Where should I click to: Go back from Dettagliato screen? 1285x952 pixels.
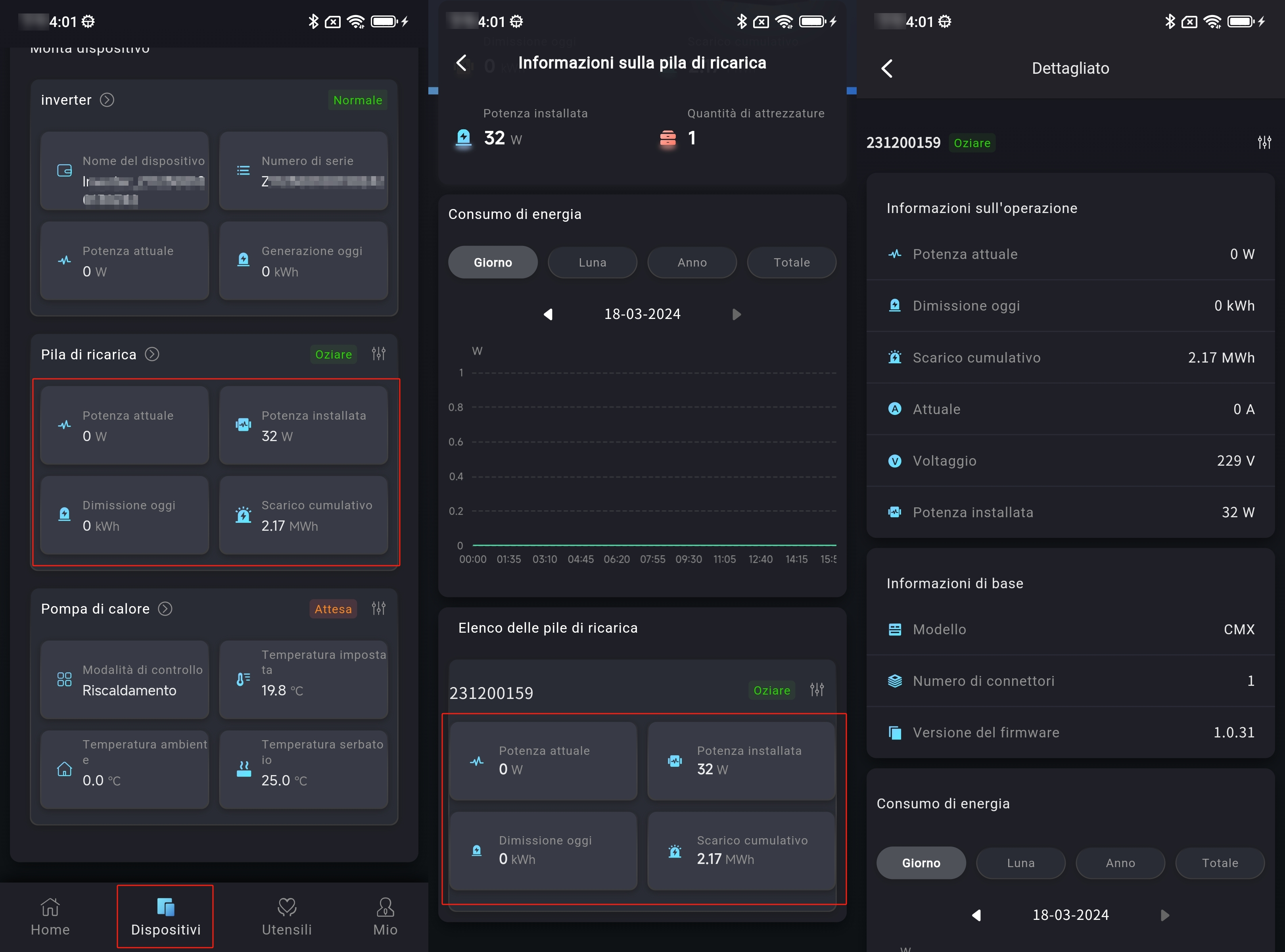click(x=887, y=69)
